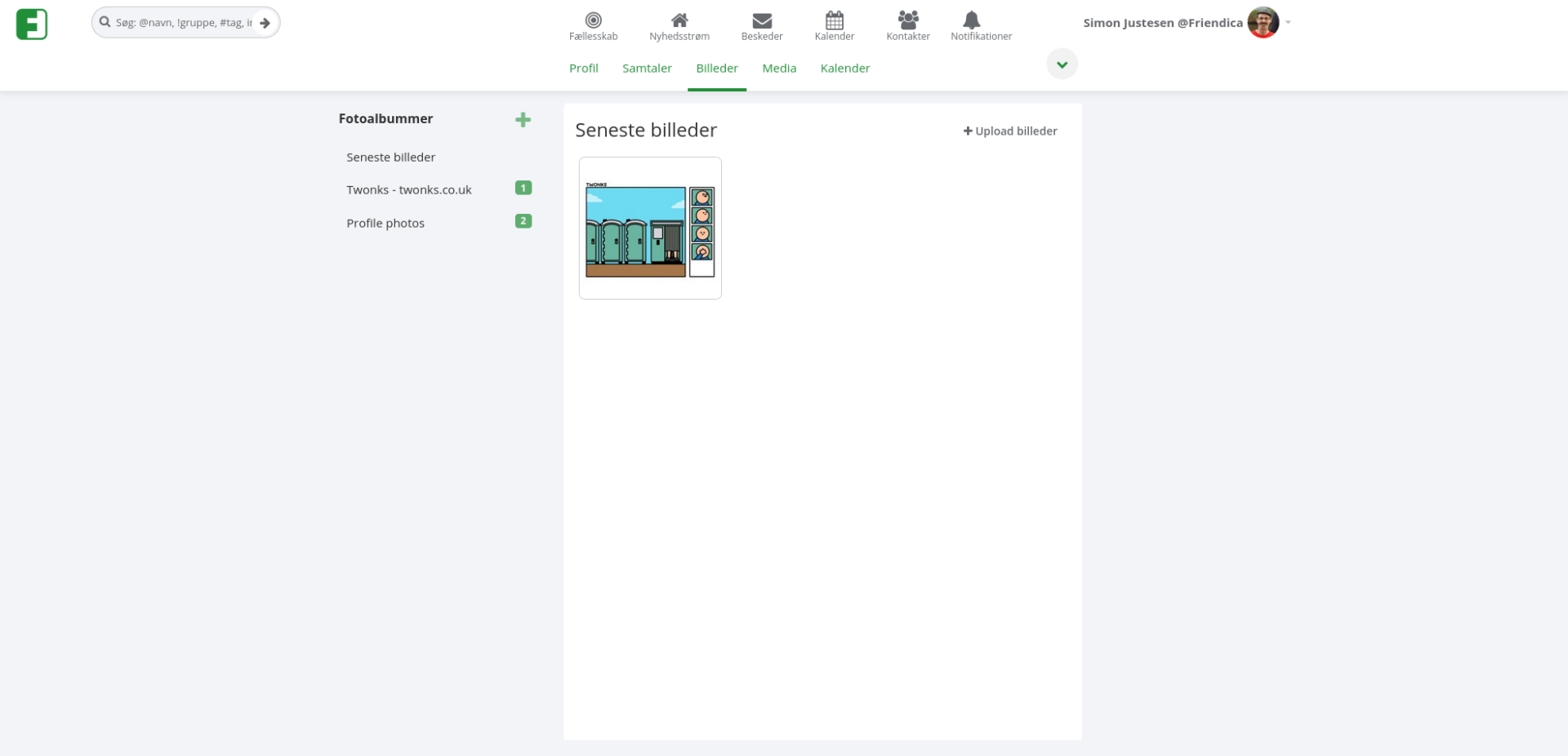Open user menu arrow beside avatar

coord(1288,23)
